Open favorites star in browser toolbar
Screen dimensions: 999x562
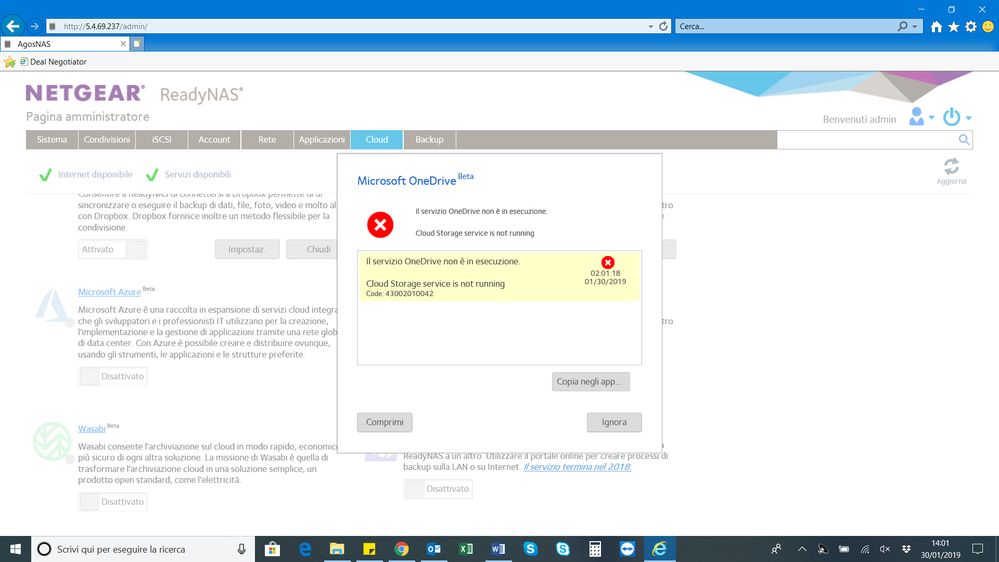953,27
